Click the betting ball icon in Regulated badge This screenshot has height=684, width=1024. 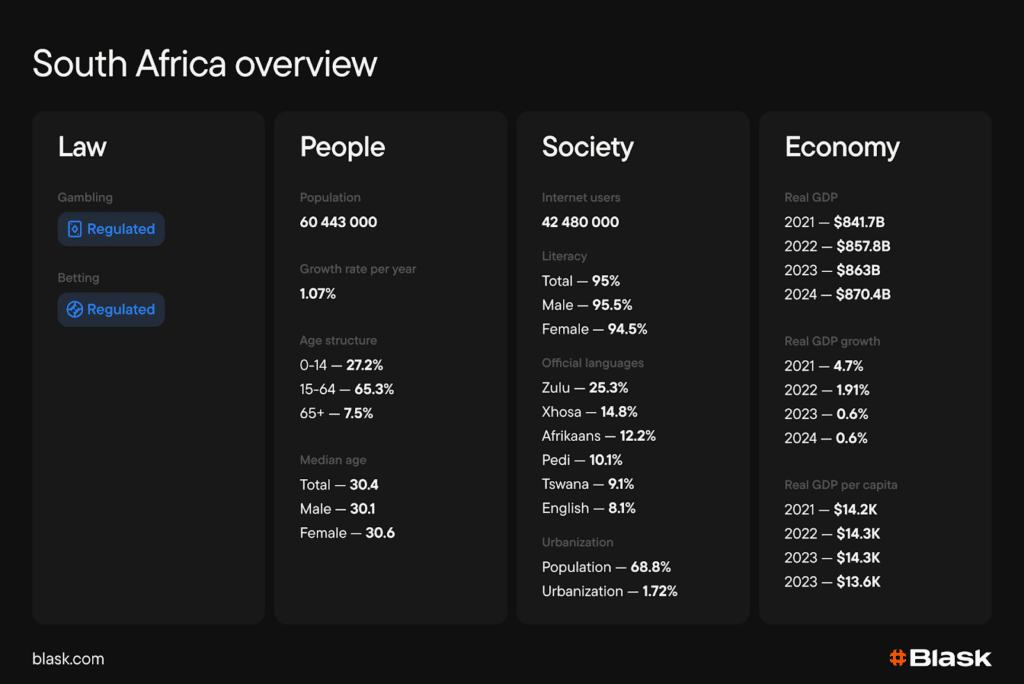tap(74, 310)
